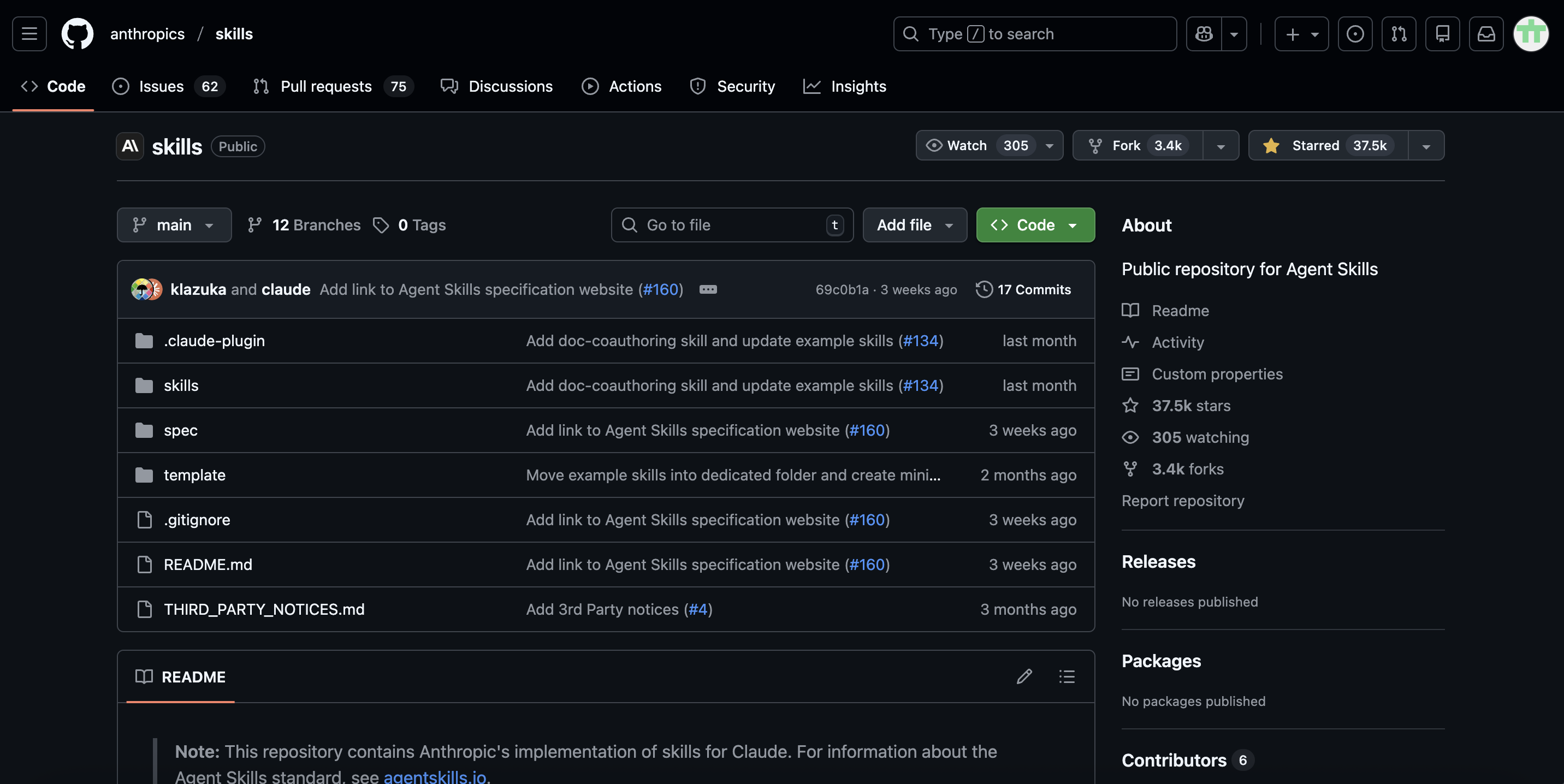Screen dimensions: 1564x784
Task: Open Copilot chat icon in header
Action: [1204, 34]
